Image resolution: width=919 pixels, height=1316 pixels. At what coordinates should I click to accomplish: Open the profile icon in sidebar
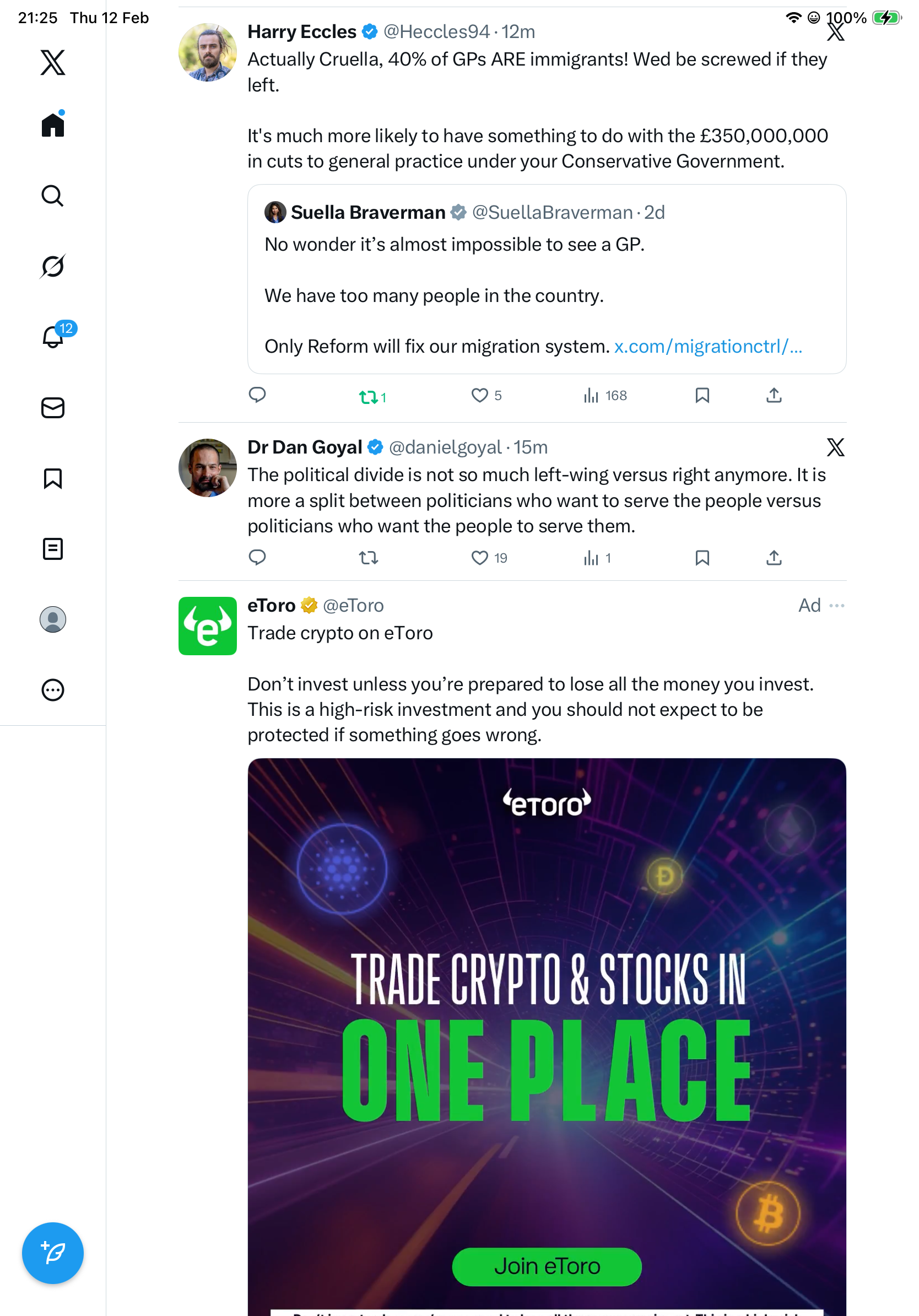pyautogui.click(x=53, y=619)
